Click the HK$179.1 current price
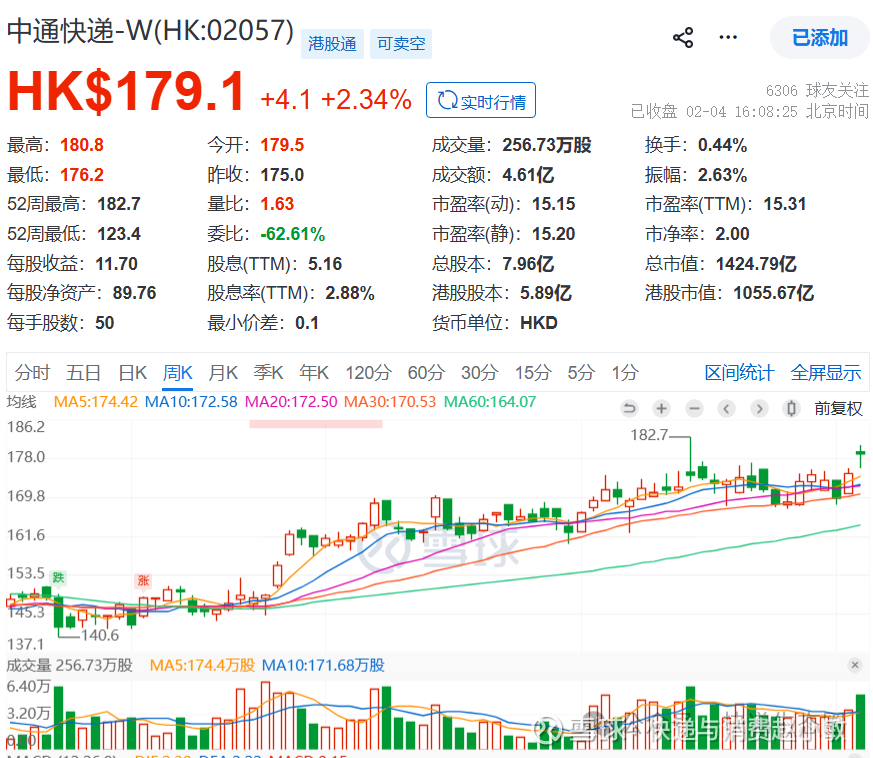The image size is (873, 758). (125, 92)
